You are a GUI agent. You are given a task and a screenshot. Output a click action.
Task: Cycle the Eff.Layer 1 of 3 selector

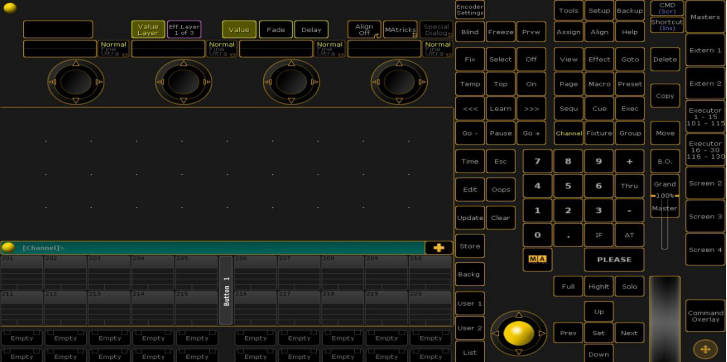pos(184,29)
